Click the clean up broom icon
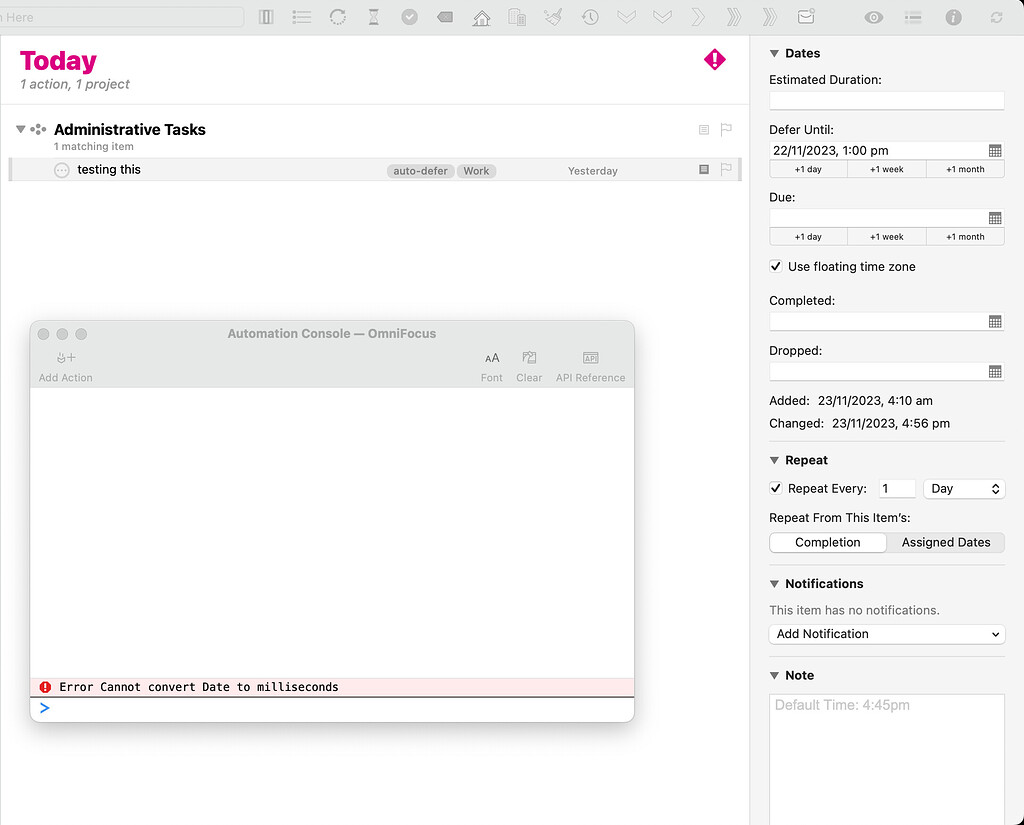Screen dimensions: 1024x825 click(553, 17)
